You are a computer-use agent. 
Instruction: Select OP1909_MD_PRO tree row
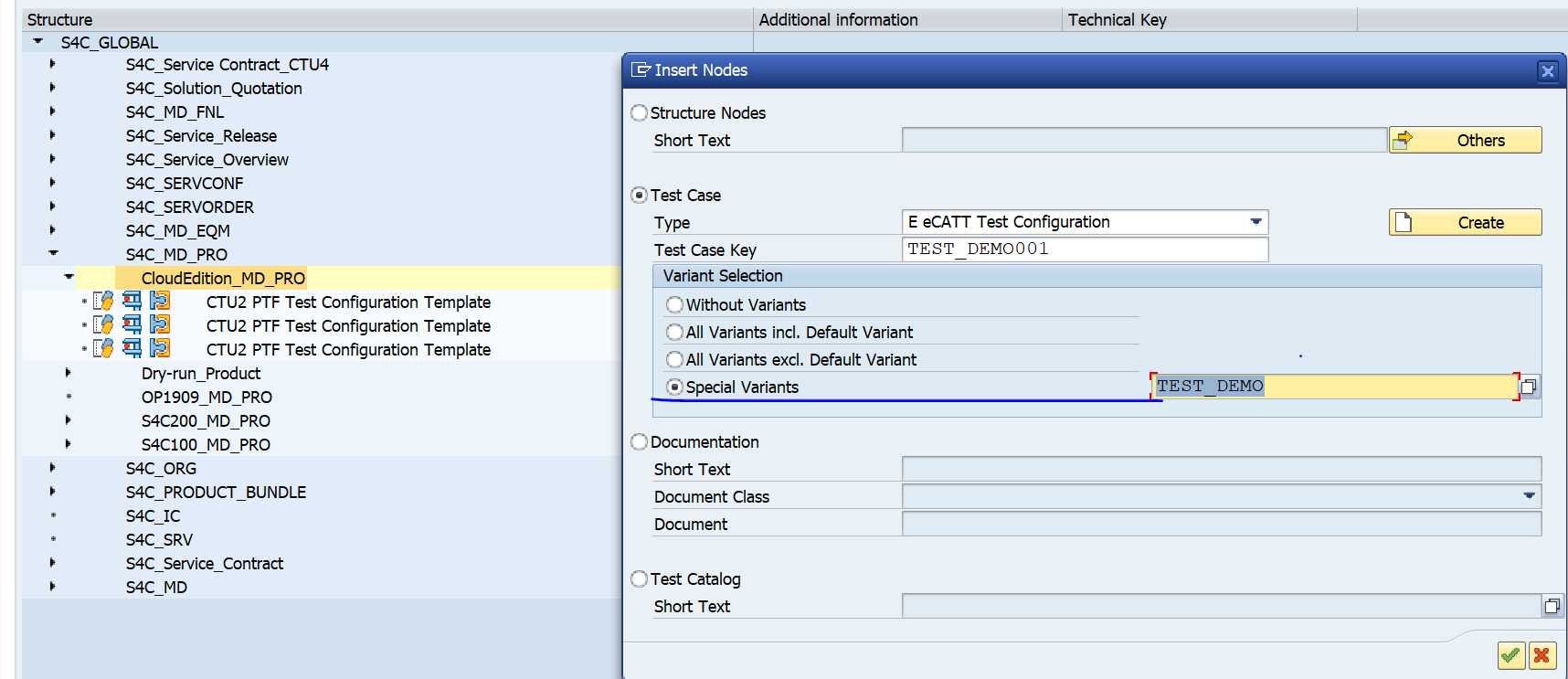207,398
